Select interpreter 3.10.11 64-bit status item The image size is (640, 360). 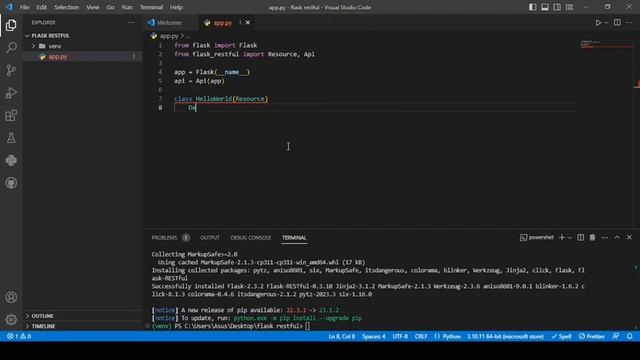tap(505, 336)
